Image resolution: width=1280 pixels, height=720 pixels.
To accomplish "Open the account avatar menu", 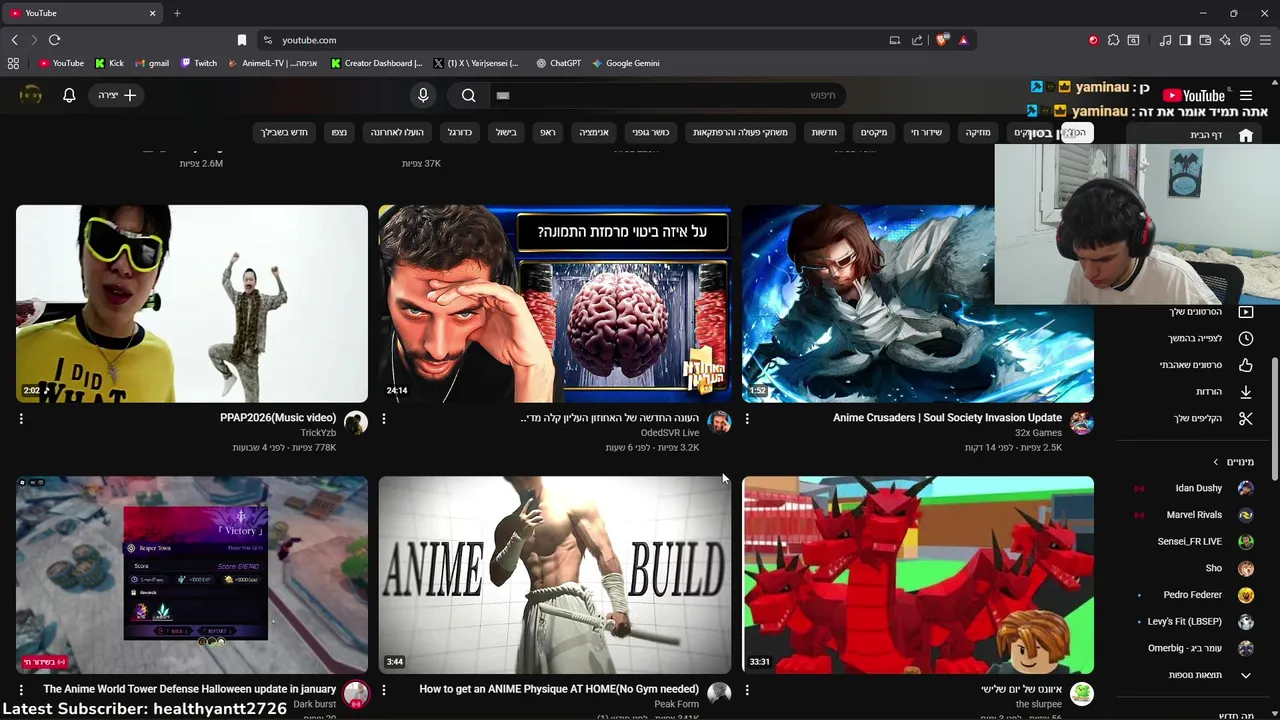I will (31, 95).
